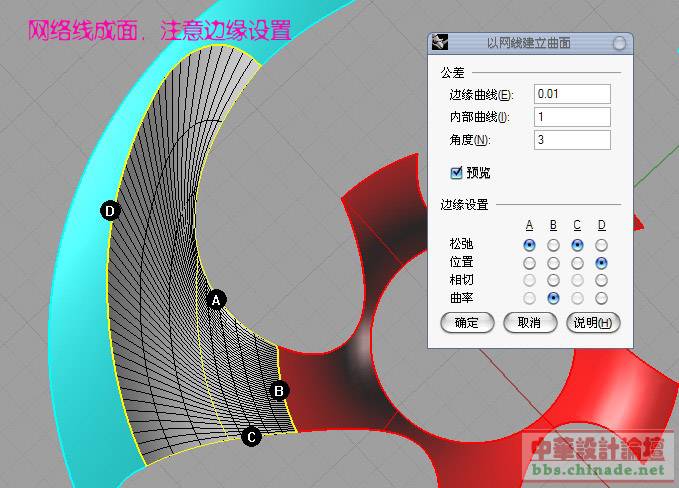Click the dialog title 以网线建立曲面
Screen dimensions: 679x488
[x=529, y=43]
